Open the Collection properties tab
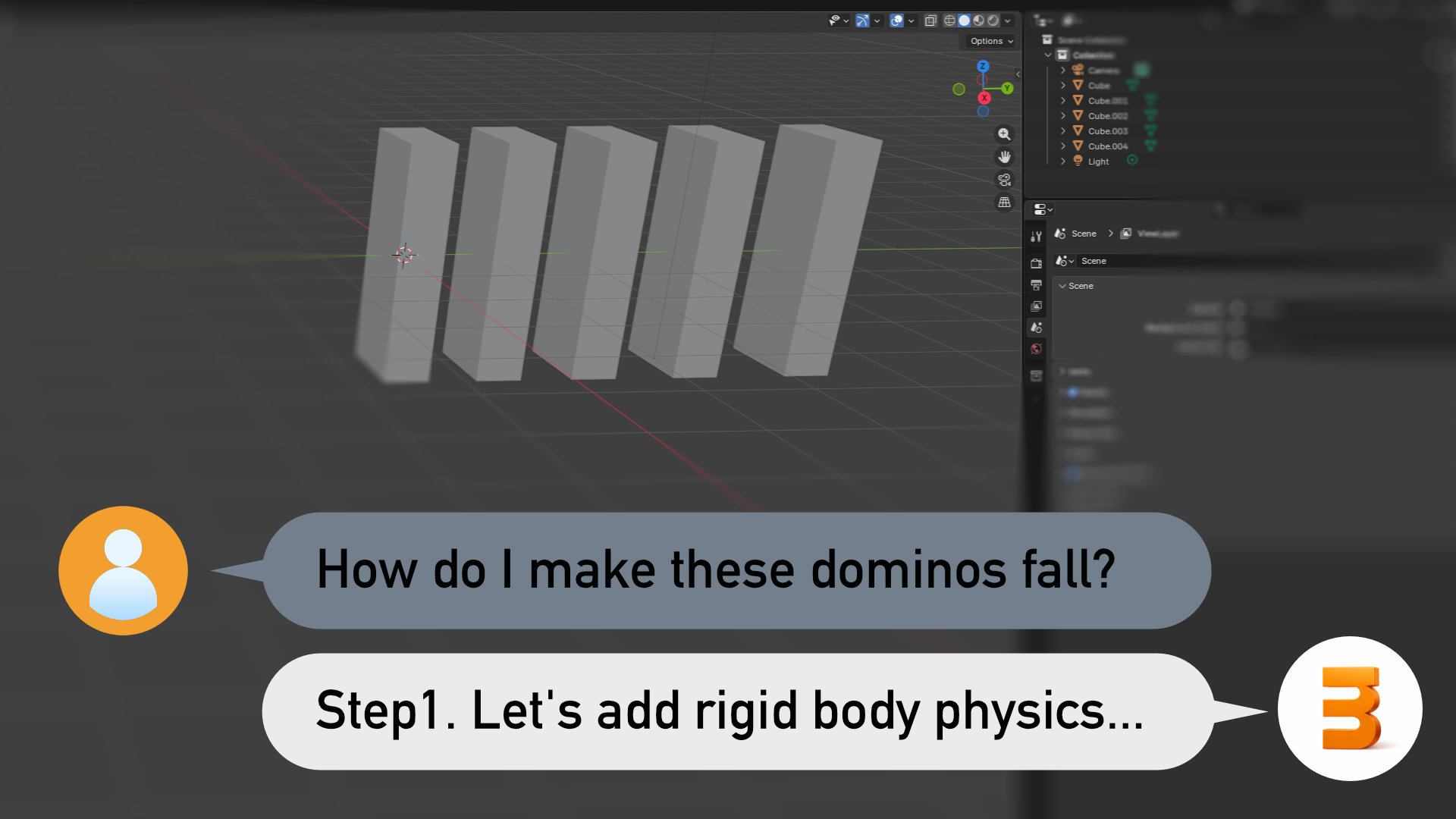The width and height of the screenshot is (1456, 819). pos(1036,376)
